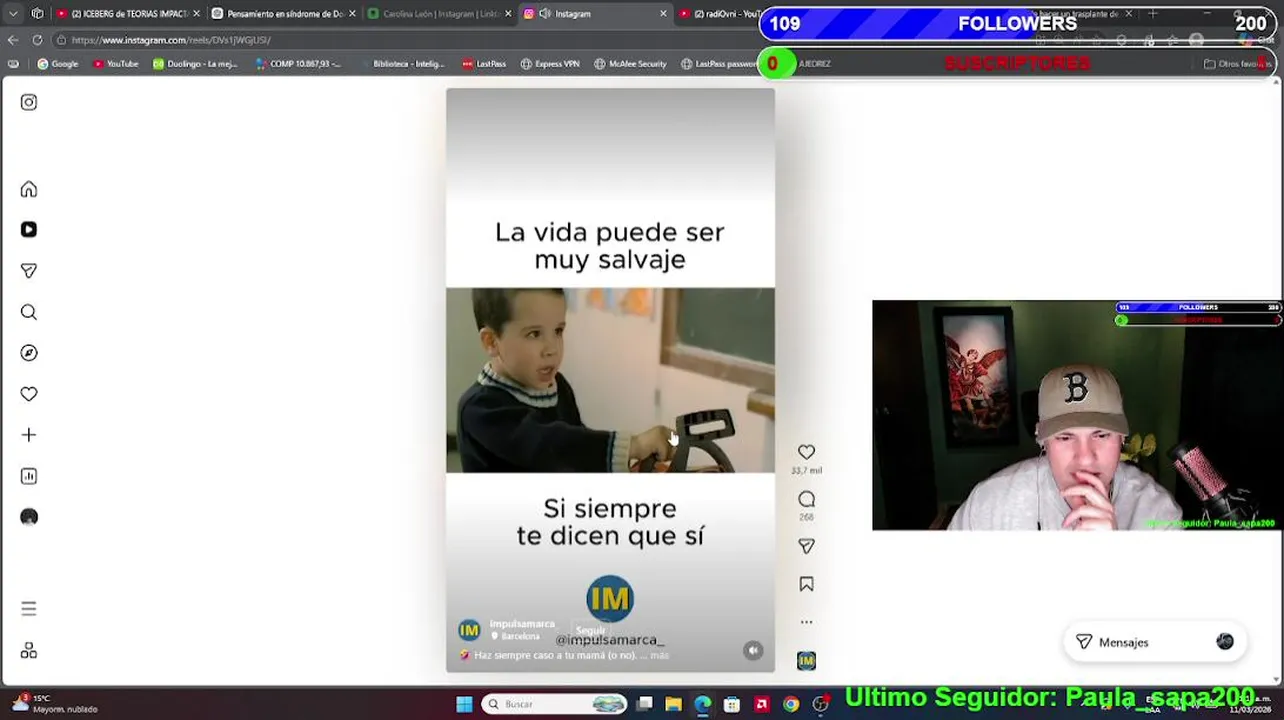Open the browser workspaces icon
1284x720 pixels.
[x=38, y=14]
